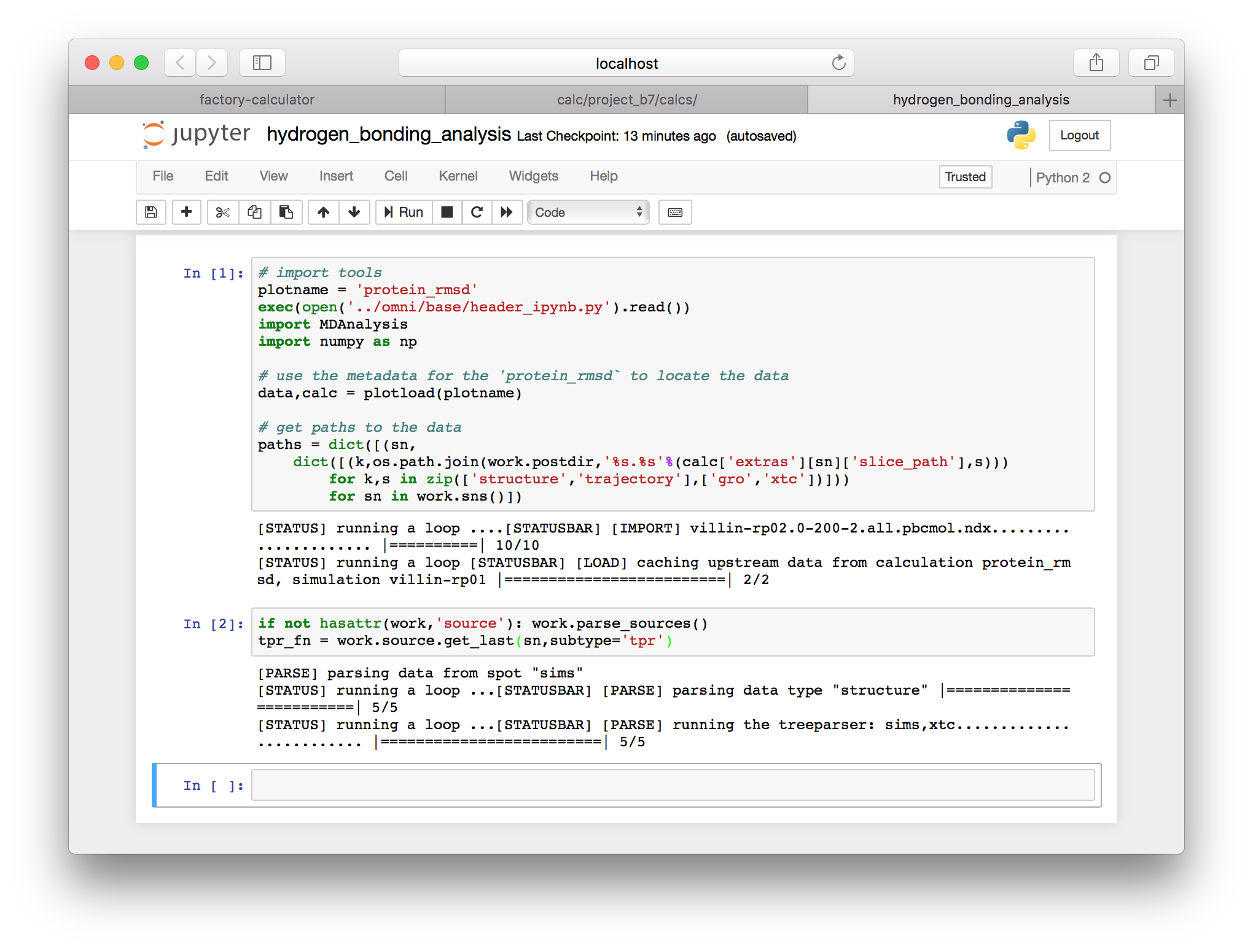Open the Safari share button

1096,63
